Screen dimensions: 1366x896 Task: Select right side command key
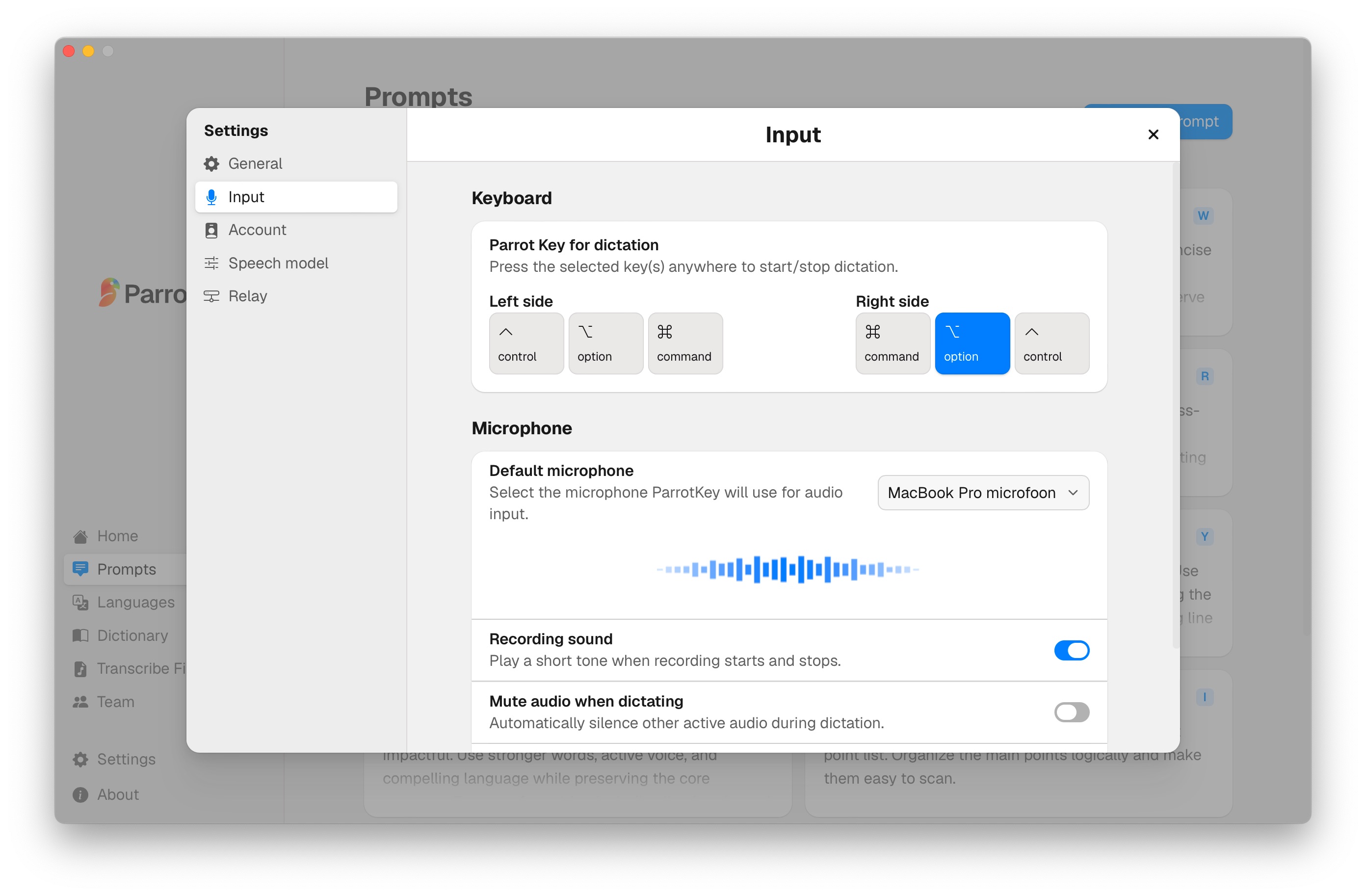click(x=893, y=343)
